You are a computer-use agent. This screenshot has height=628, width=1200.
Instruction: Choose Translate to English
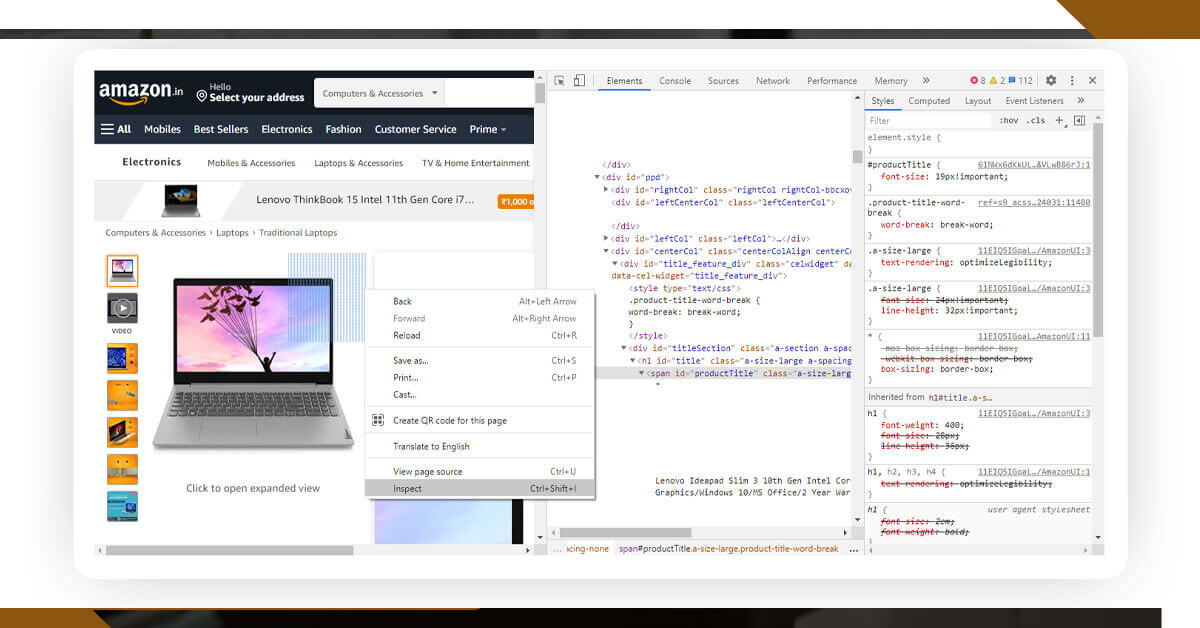tap(480, 447)
